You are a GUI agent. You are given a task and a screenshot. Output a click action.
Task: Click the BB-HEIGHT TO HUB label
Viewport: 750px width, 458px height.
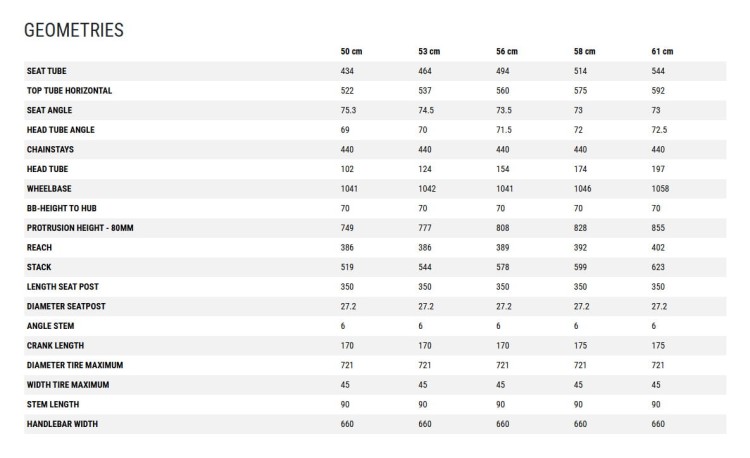tap(62, 208)
